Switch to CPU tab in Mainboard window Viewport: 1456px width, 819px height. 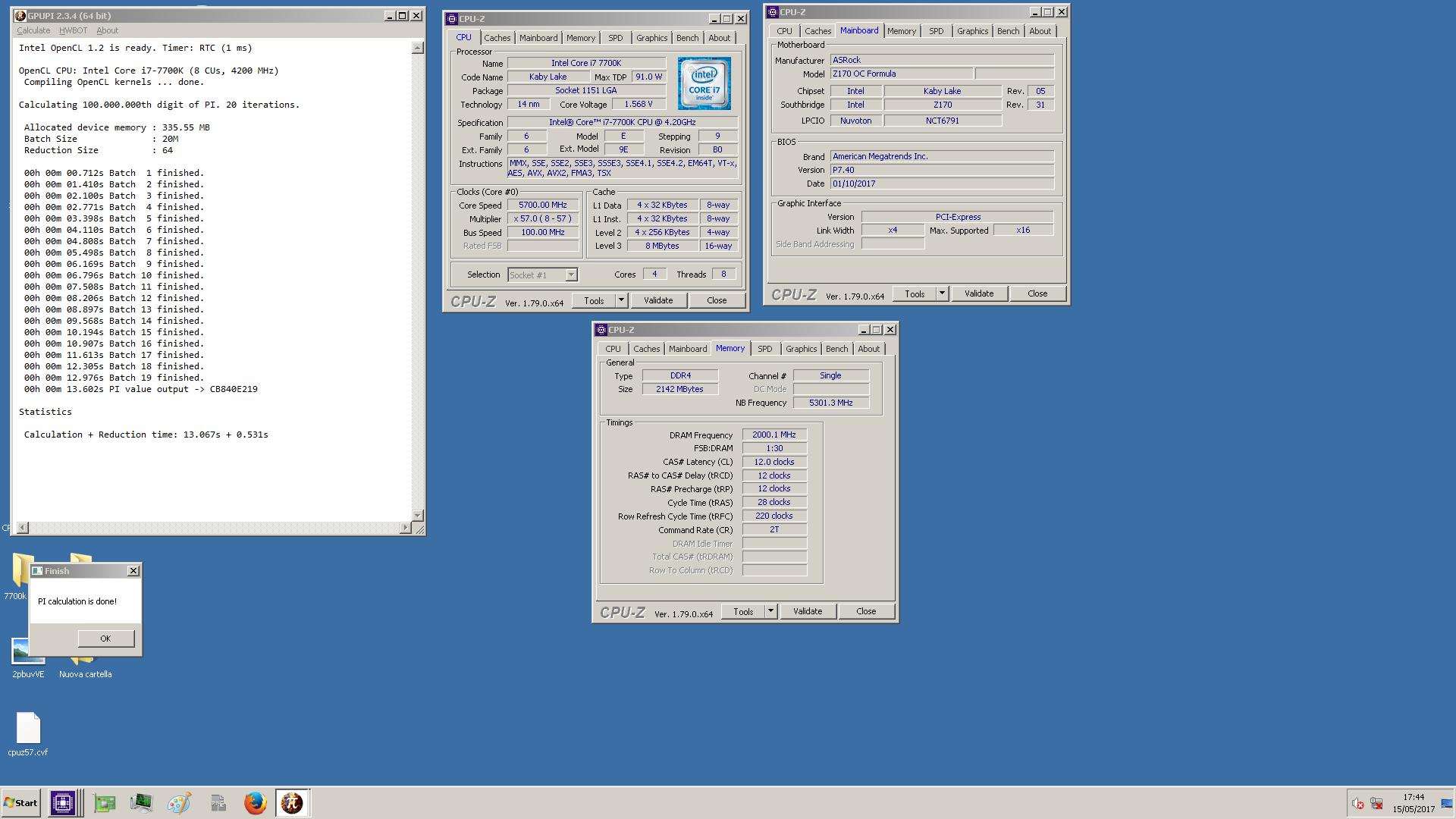click(785, 31)
